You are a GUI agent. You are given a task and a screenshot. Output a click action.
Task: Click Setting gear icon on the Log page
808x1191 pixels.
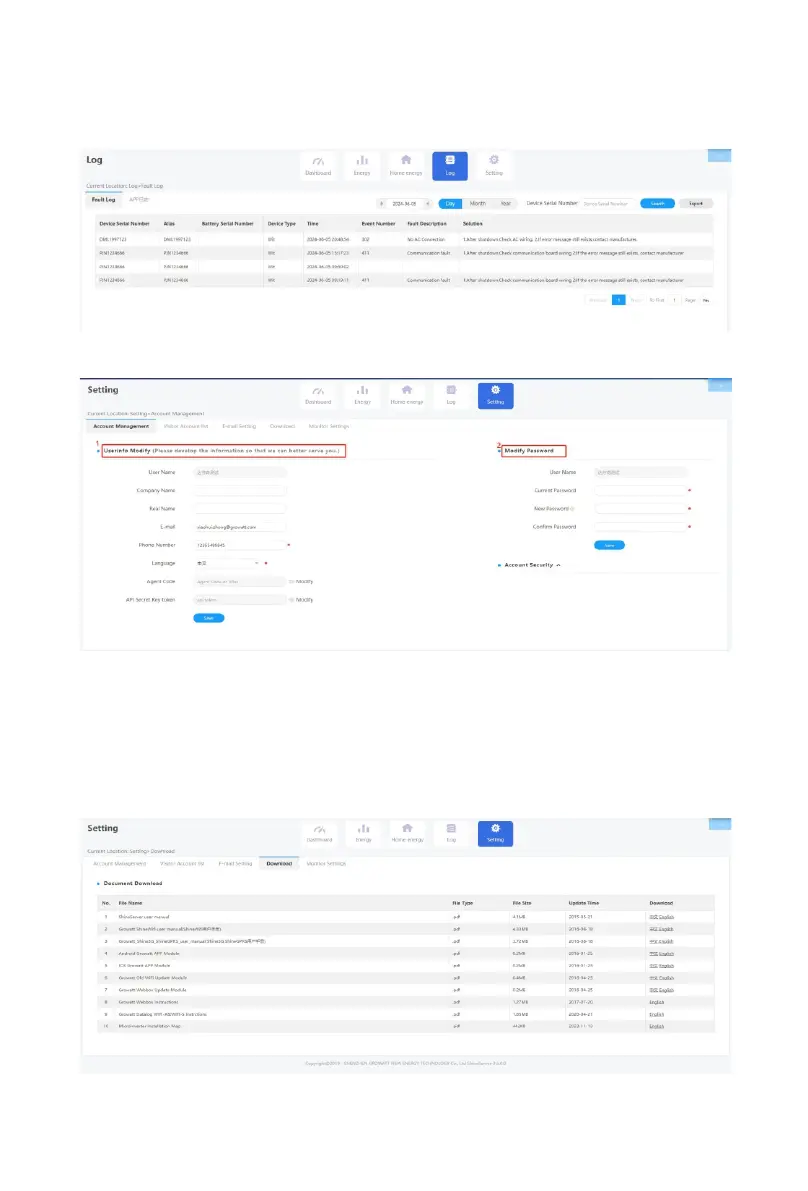493,165
